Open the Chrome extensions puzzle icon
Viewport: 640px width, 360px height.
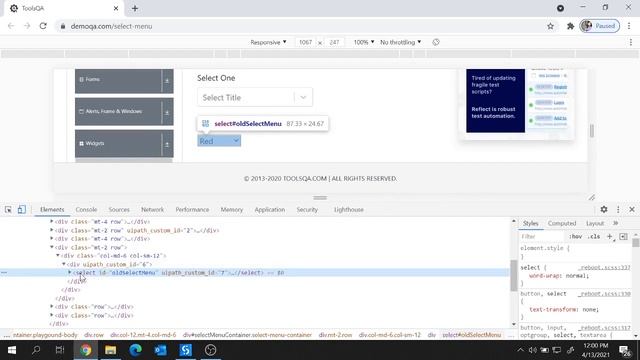pyautogui.click(x=570, y=26)
